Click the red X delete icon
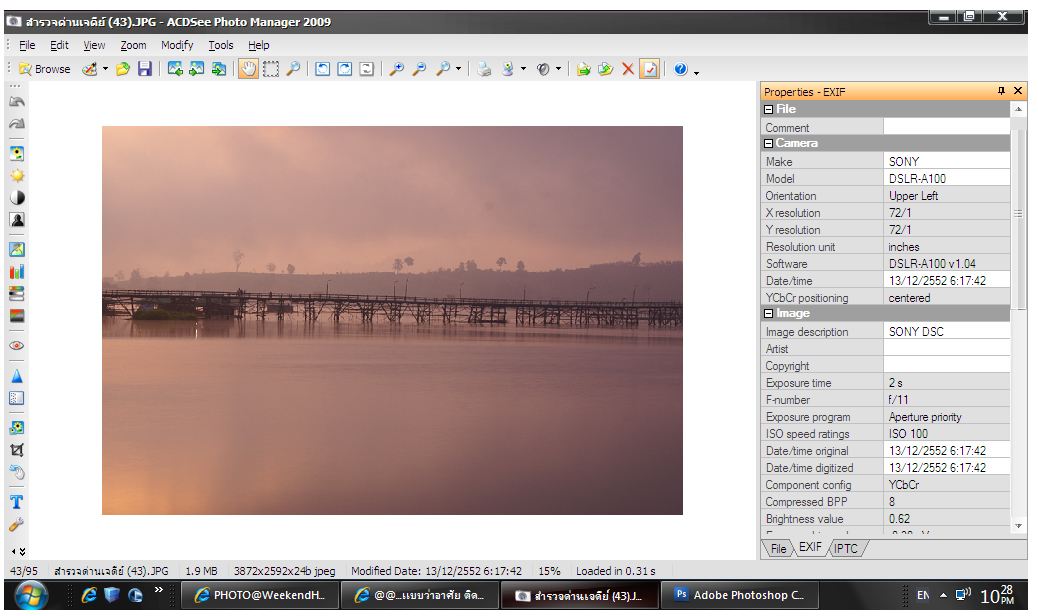The height and width of the screenshot is (616, 1038). tap(628, 69)
